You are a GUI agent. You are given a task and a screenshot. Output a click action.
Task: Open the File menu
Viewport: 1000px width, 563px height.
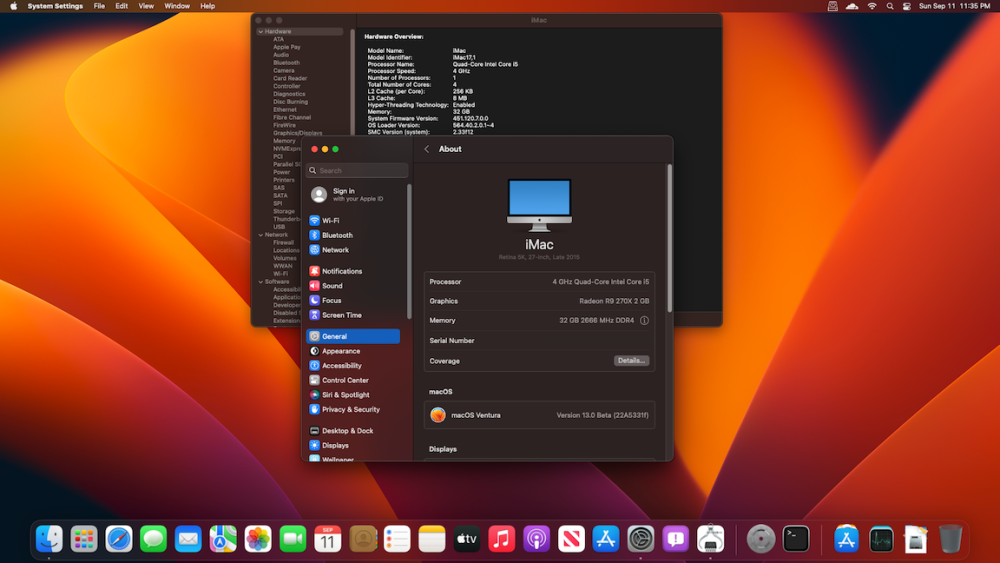[x=99, y=6]
